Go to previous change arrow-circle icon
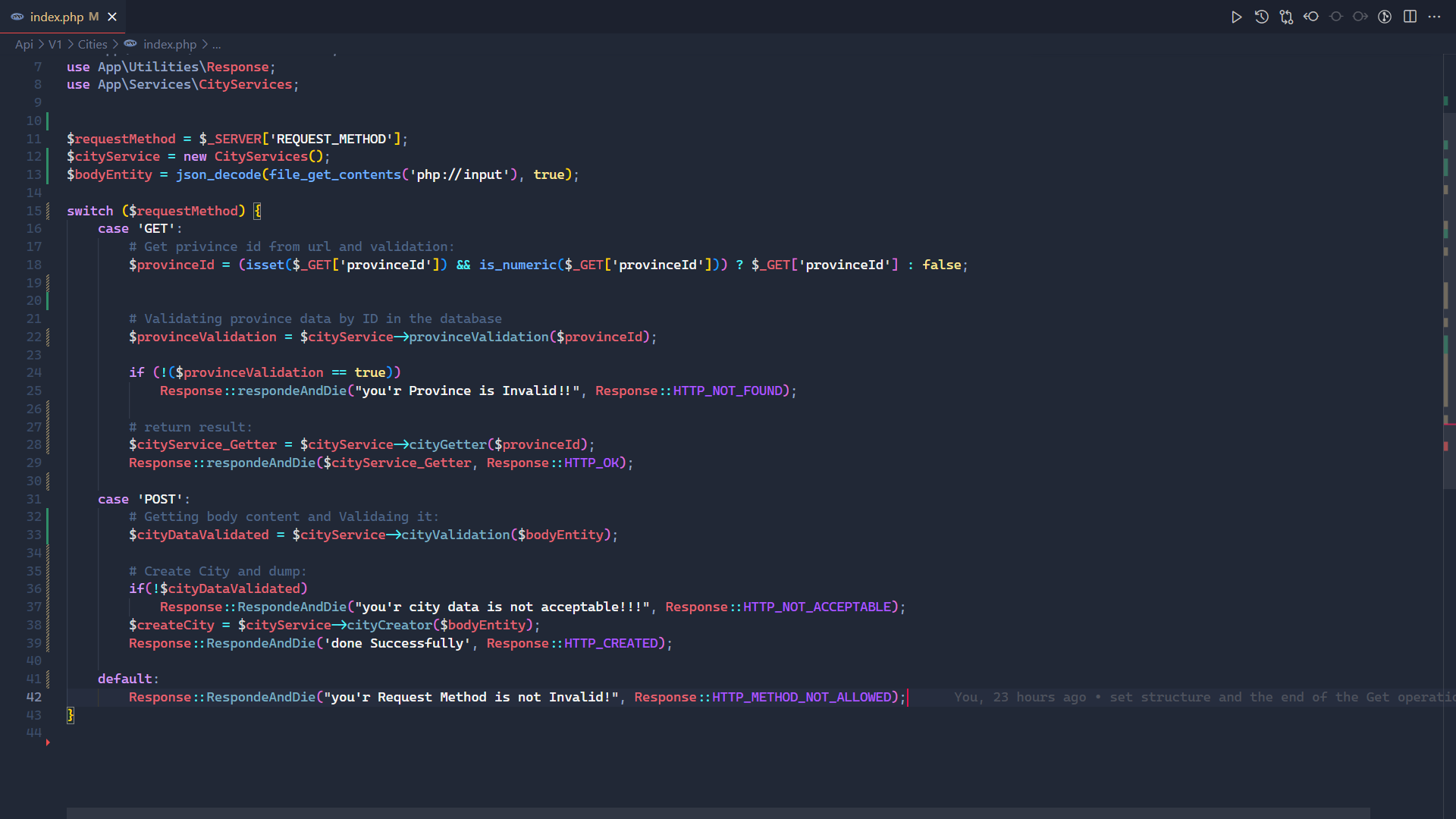The image size is (1456, 819). pyautogui.click(x=1311, y=17)
